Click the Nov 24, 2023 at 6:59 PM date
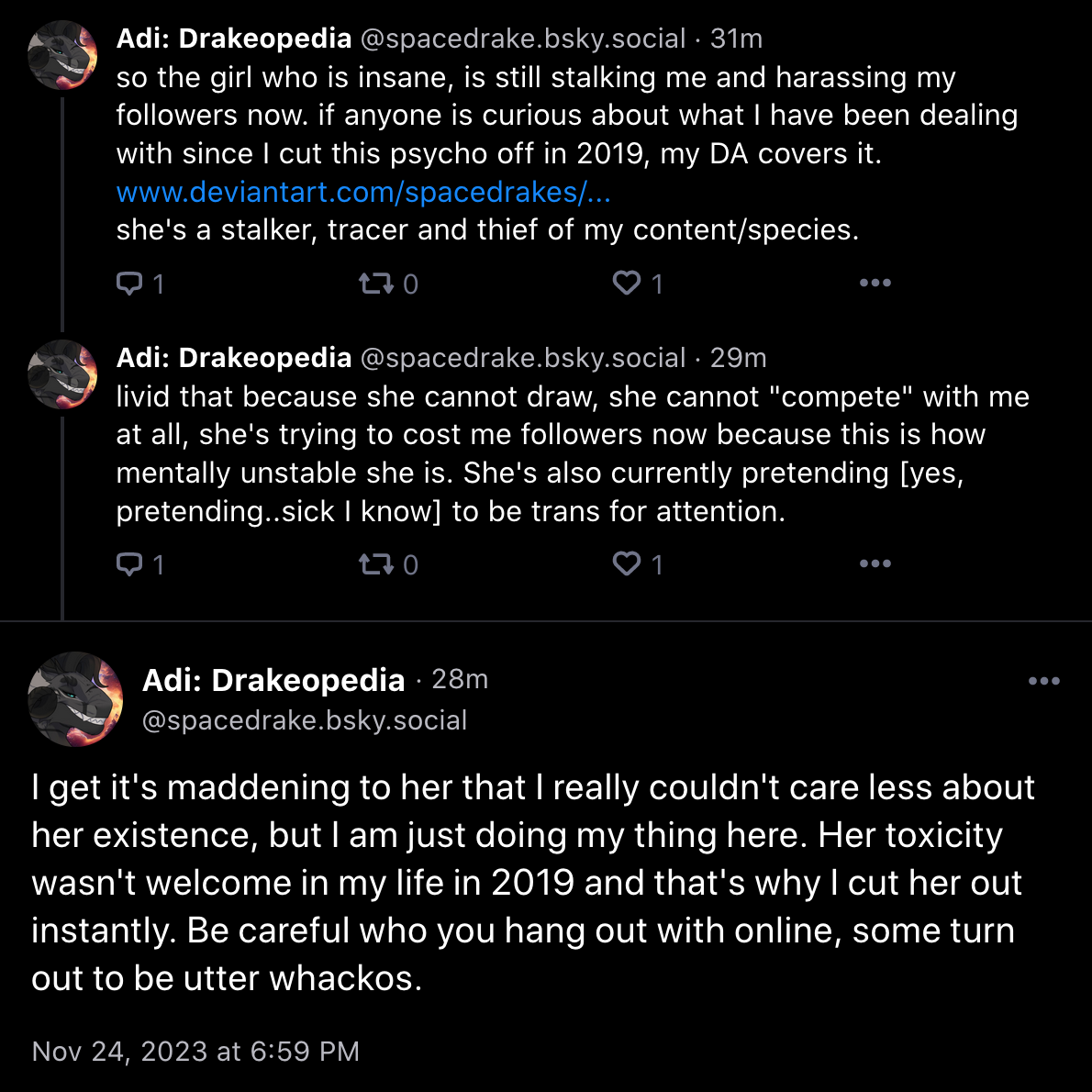 point(195,1052)
